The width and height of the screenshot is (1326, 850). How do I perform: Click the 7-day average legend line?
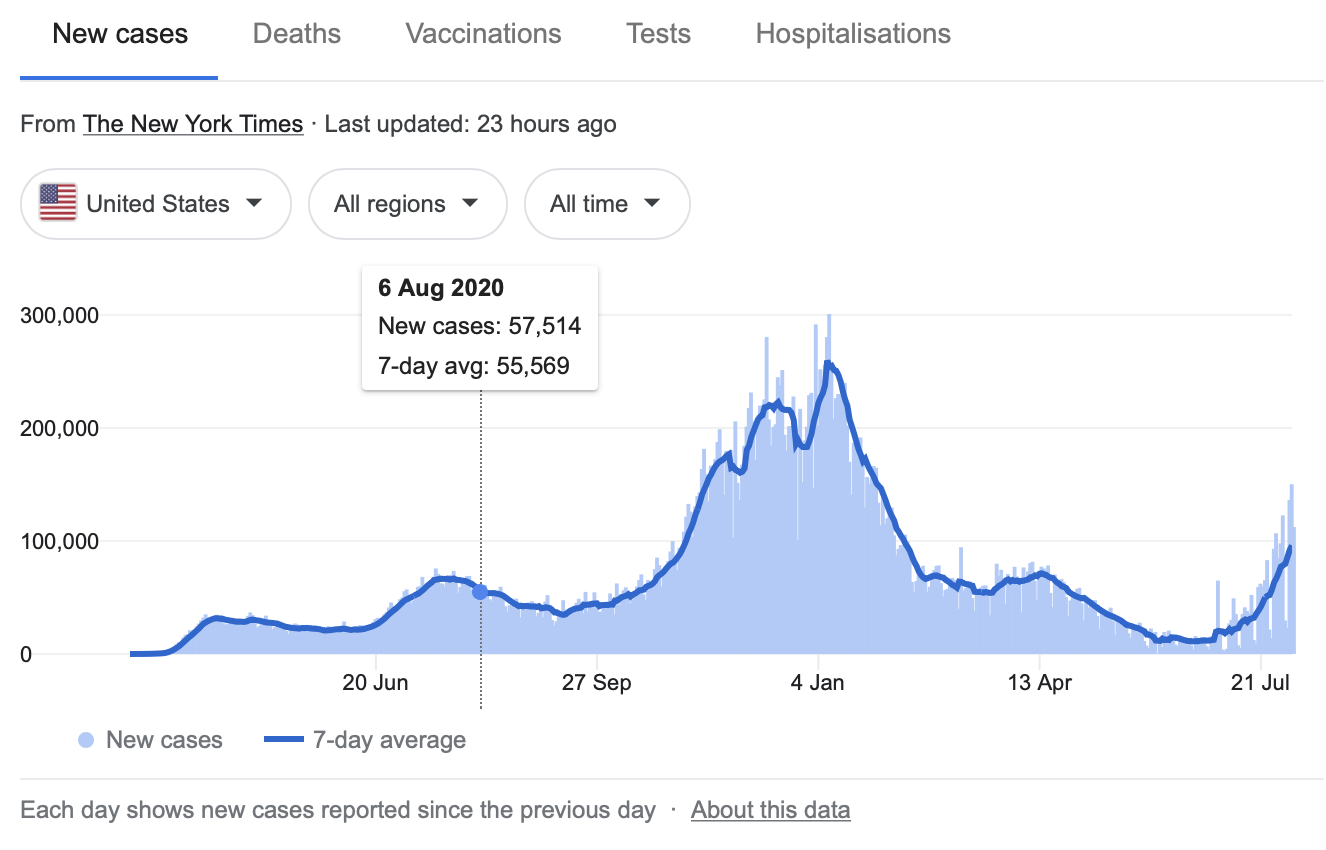[x=284, y=741]
